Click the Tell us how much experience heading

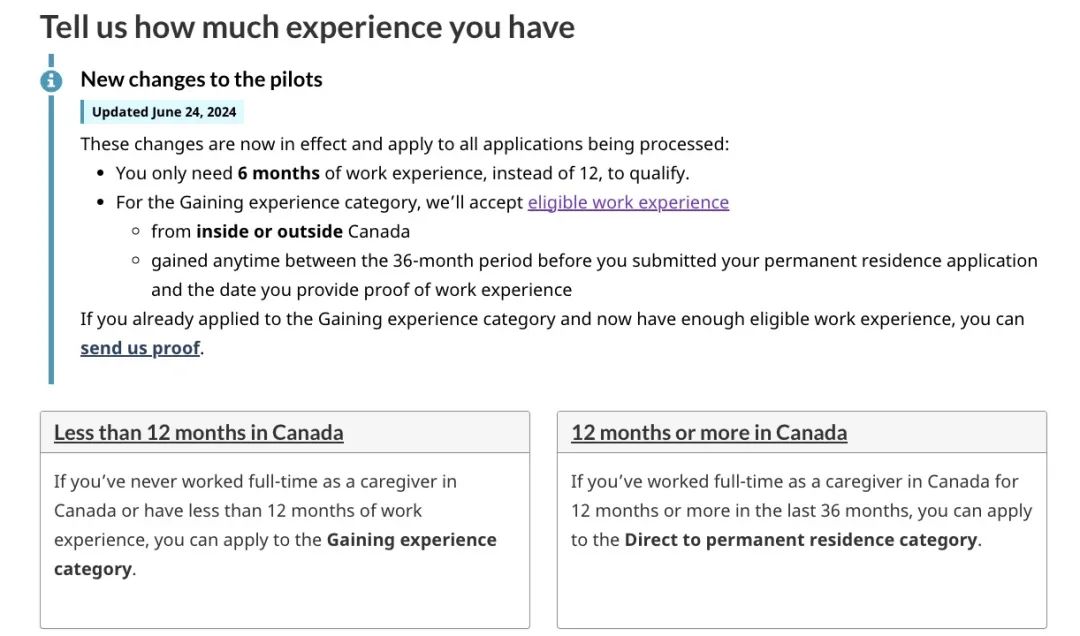[x=307, y=28]
